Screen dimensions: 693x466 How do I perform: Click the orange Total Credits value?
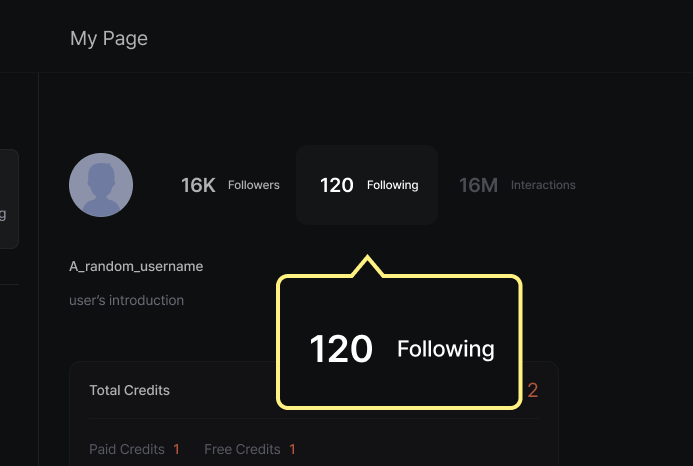pos(533,390)
